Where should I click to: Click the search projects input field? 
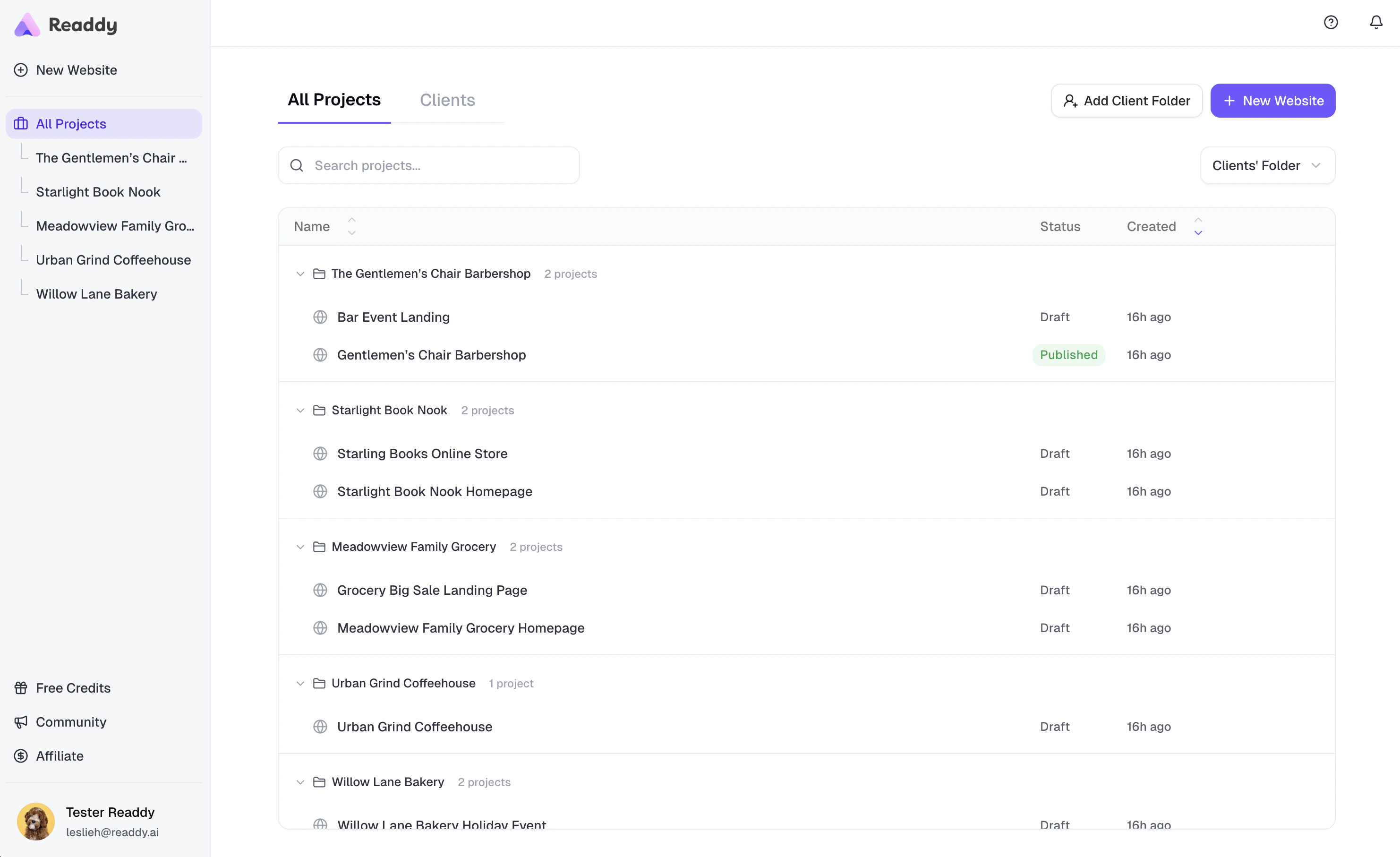(432, 165)
